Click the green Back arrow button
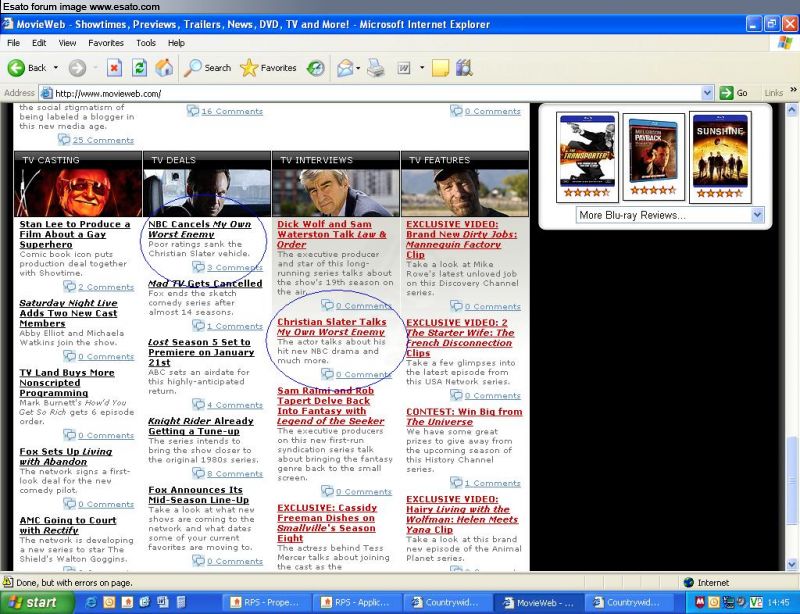This screenshot has width=800, height=614. pos(16,68)
